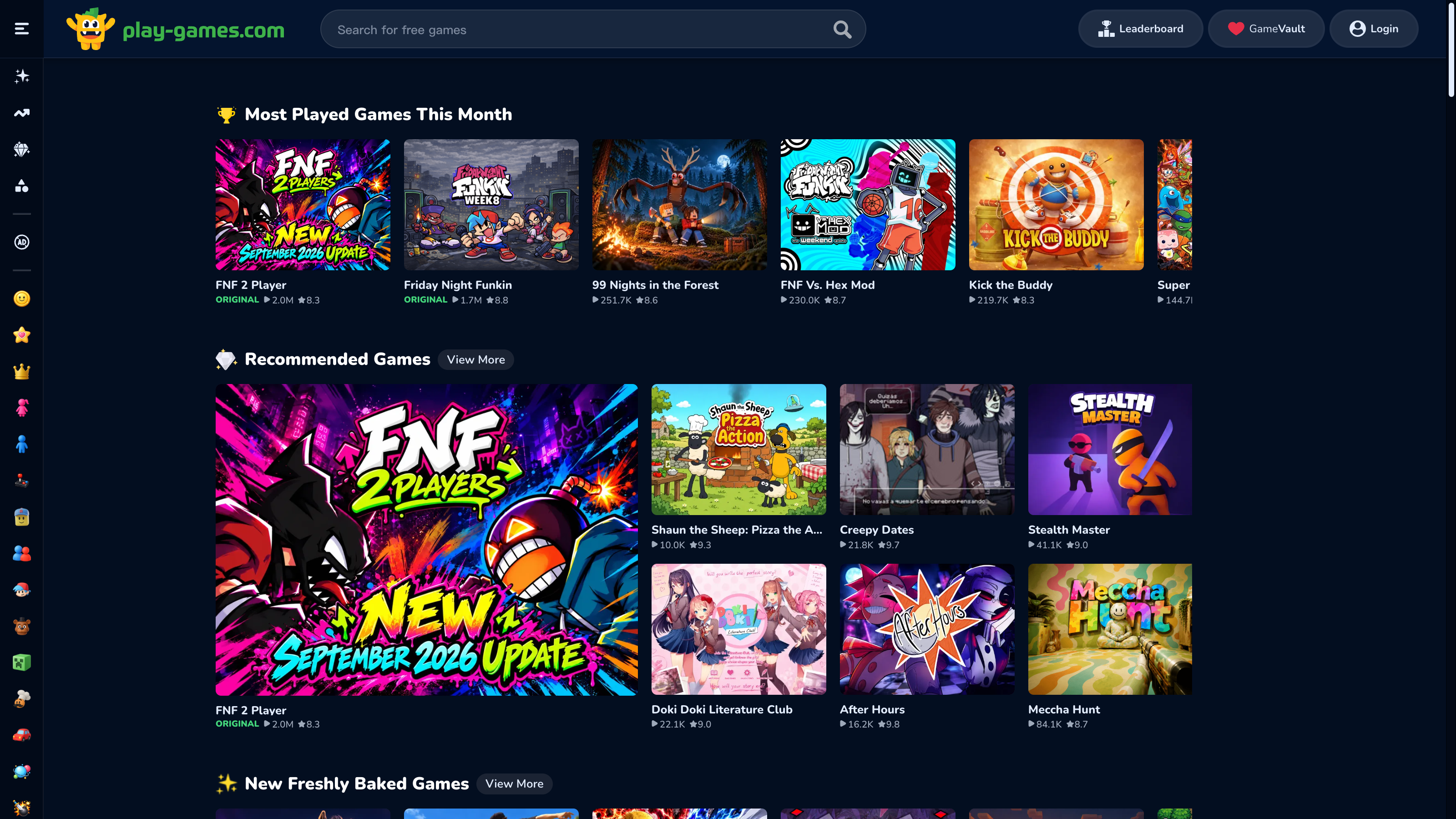Open the two-player people sidebar icon
The height and width of the screenshot is (819, 1456).
click(x=21, y=553)
